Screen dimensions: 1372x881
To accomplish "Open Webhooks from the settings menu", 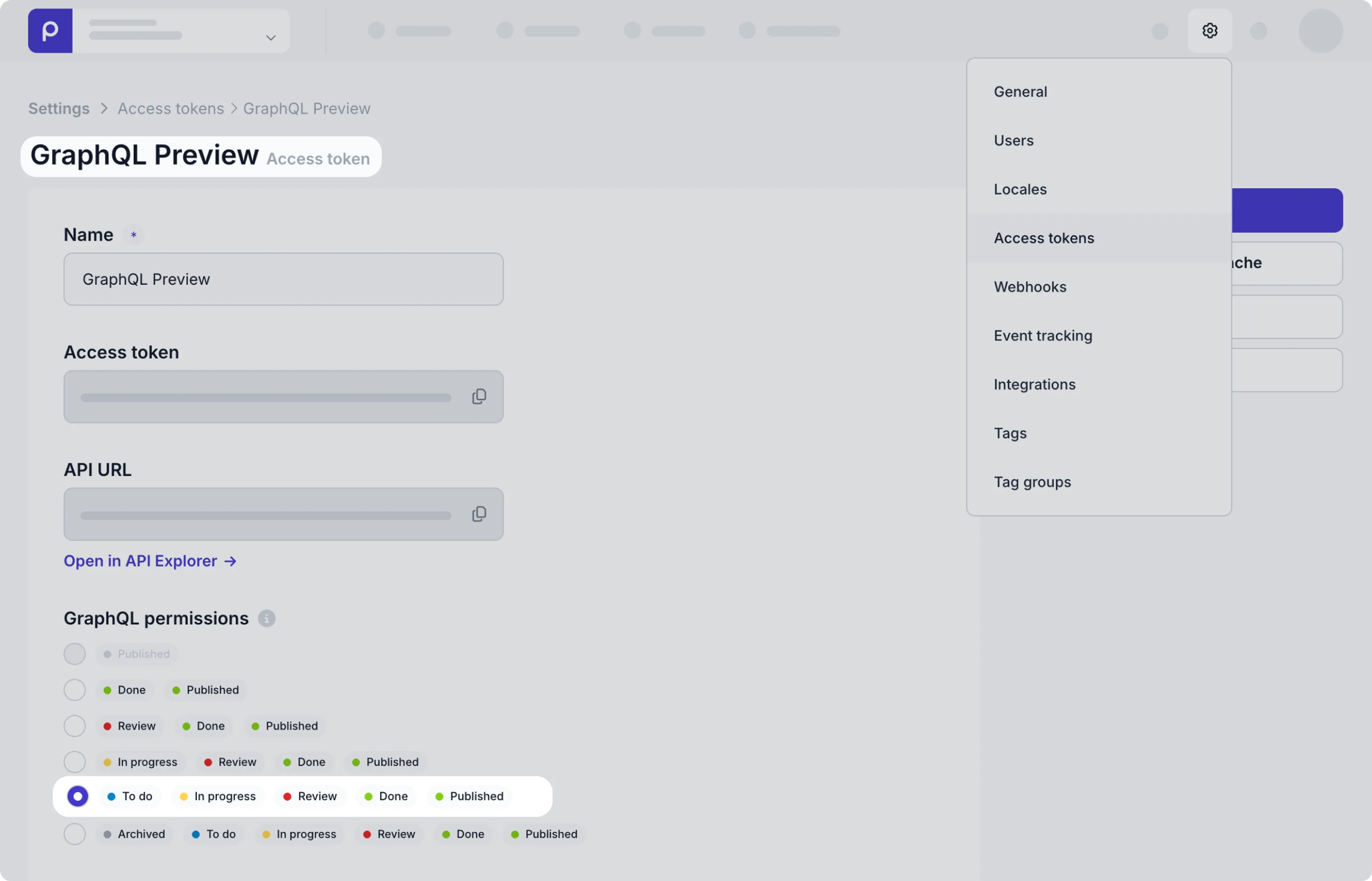I will click(1030, 287).
